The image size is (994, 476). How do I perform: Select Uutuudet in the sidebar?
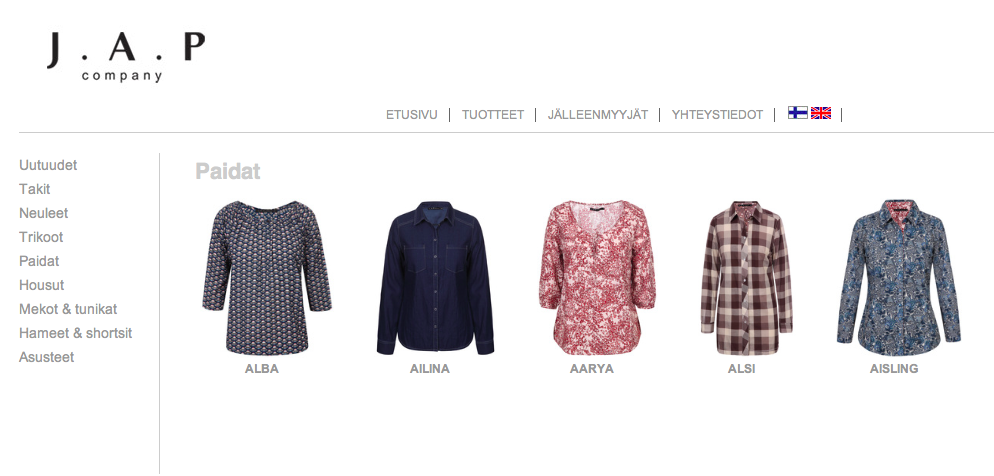tap(48, 165)
